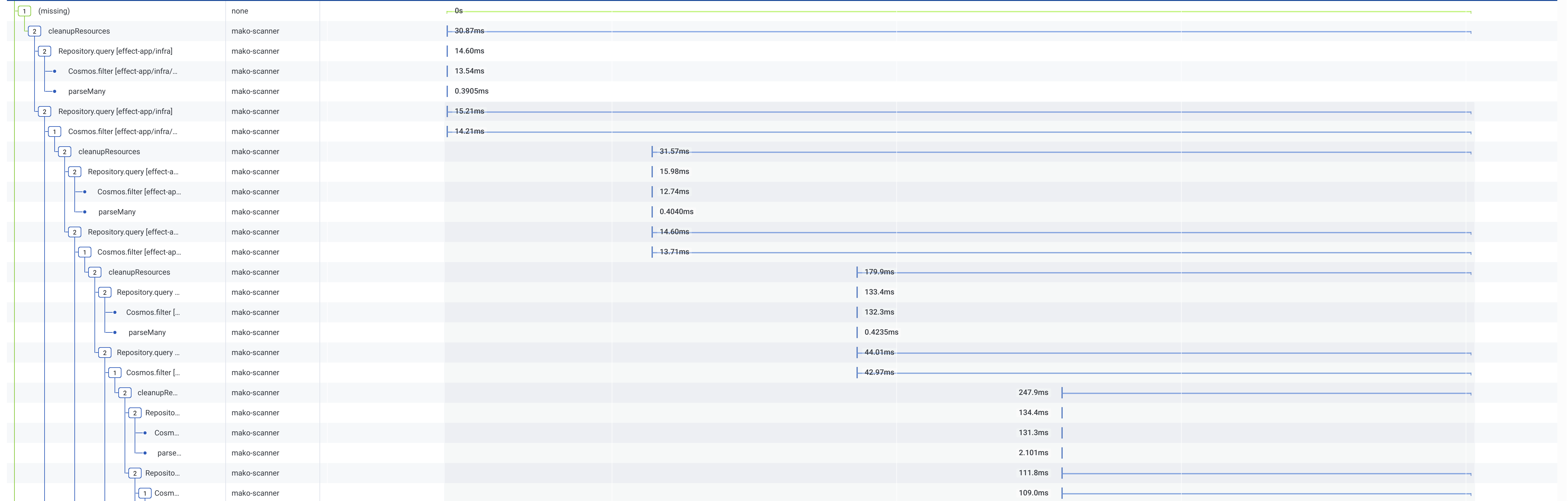Screen dimensions: 1568x501
Task: Collapse the 179.9ms cleanupResources span via its 2 badge
Action: [x=95, y=272]
